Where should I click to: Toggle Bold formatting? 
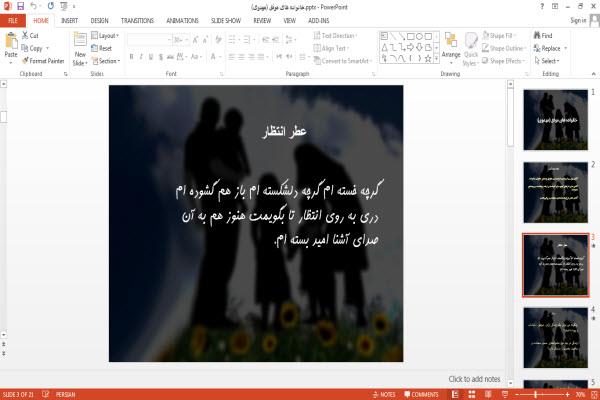pos(131,57)
